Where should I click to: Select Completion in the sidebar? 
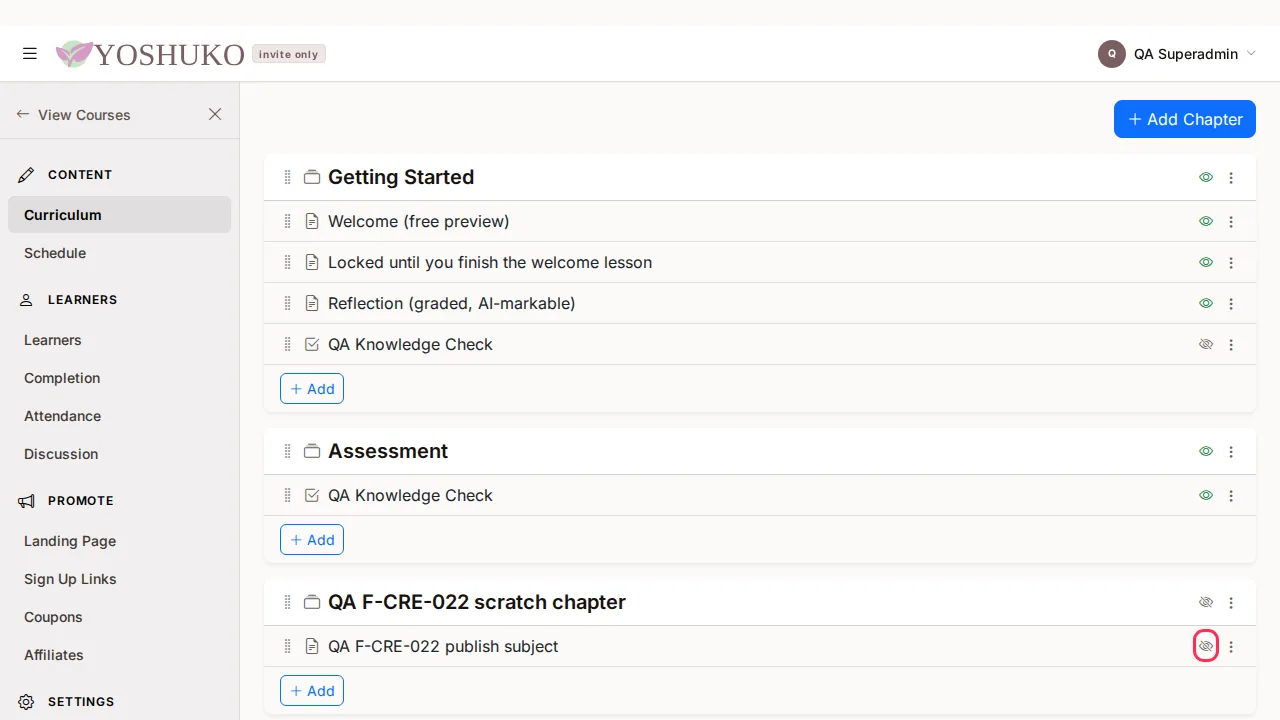[x=119, y=378]
